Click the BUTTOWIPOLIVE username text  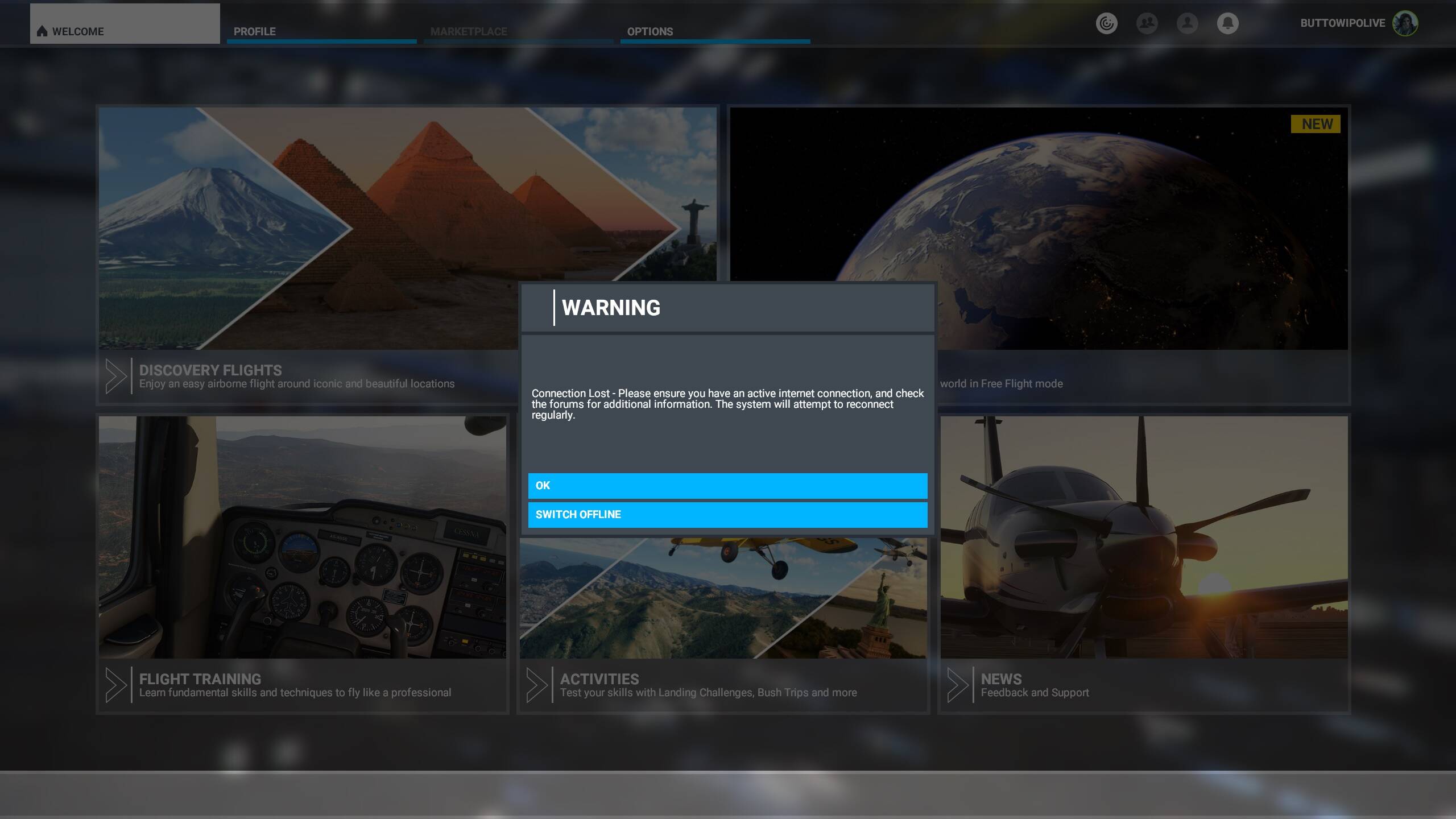coord(1342,23)
